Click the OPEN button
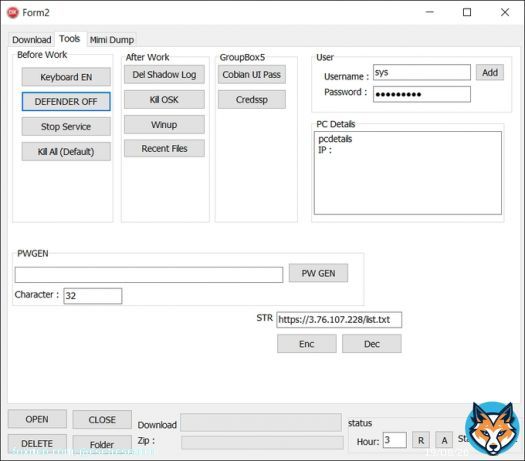This screenshot has width=525, height=461. (37, 419)
